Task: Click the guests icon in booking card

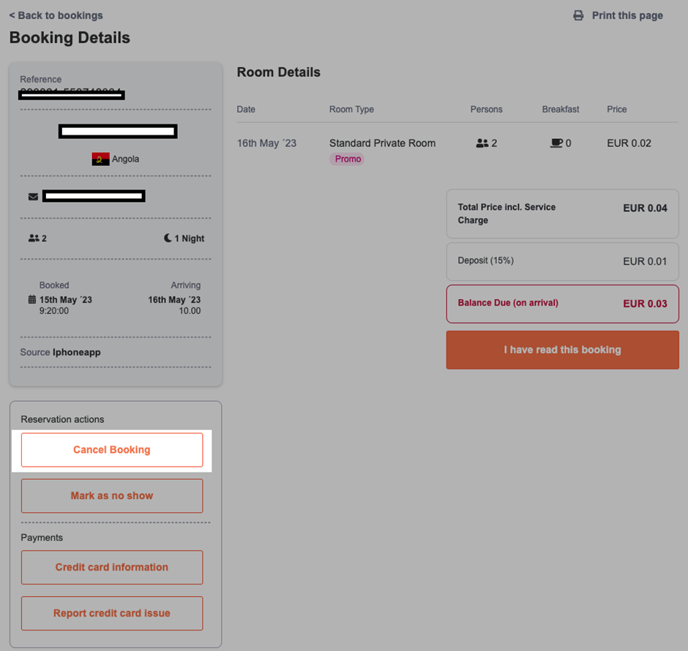Action: pyautogui.click(x=34, y=238)
